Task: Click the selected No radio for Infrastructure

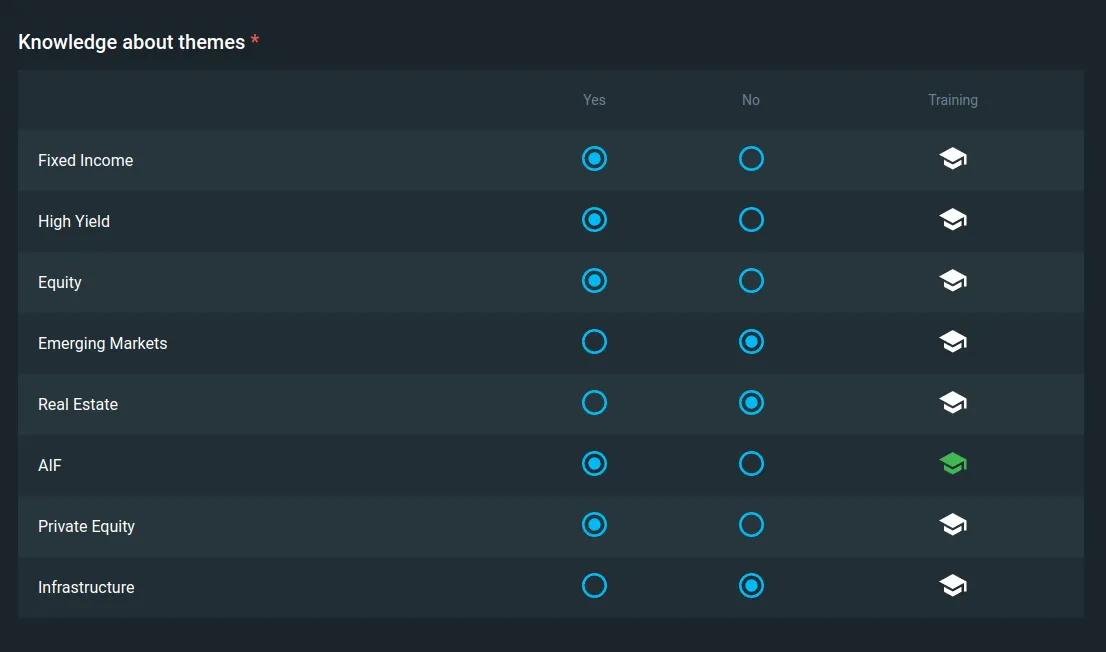Action: click(x=751, y=586)
